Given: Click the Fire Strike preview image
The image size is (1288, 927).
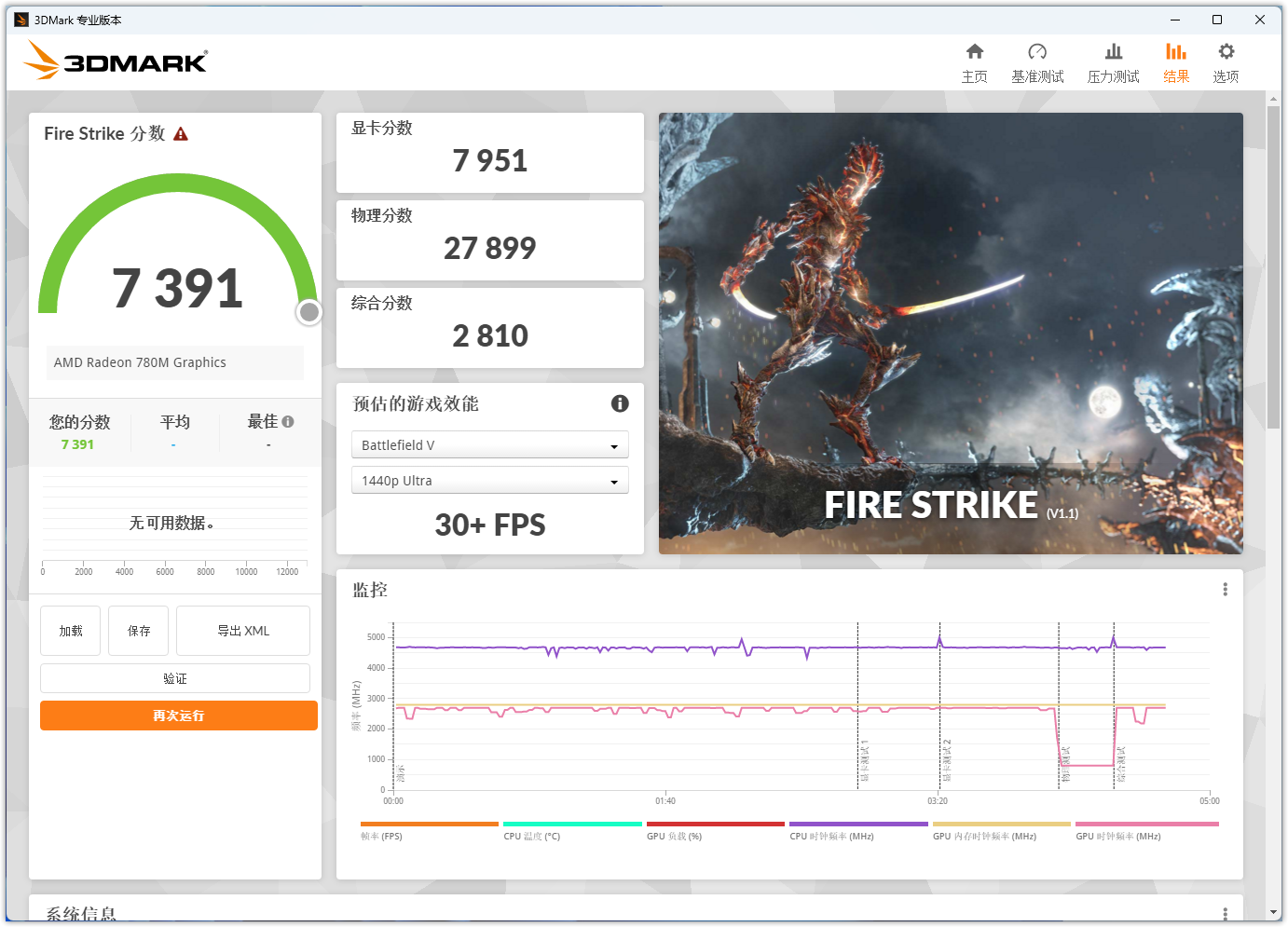Looking at the screenshot, I should 951,334.
